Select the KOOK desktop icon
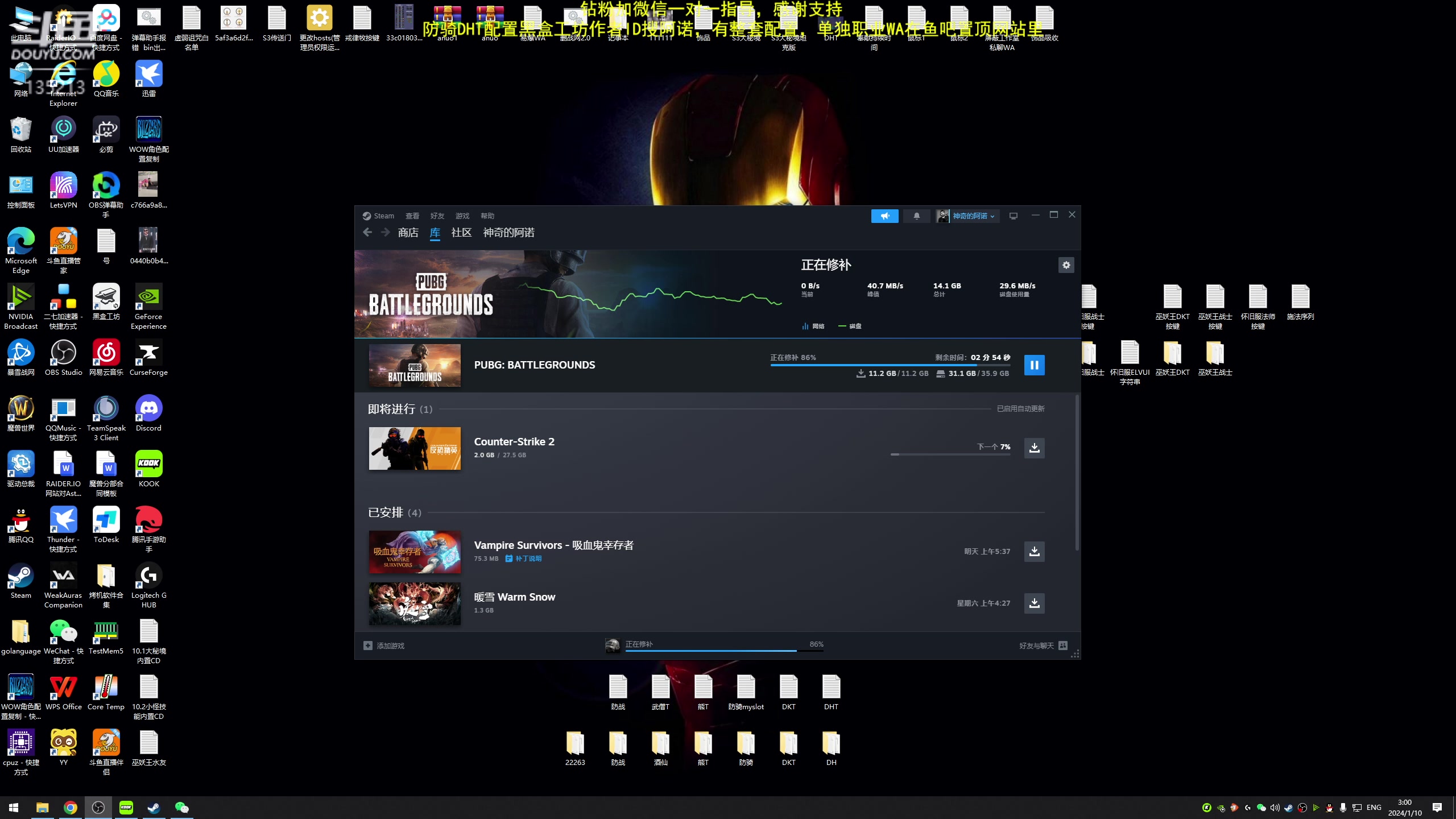Image resolution: width=1456 pixels, height=819 pixels. [148, 469]
